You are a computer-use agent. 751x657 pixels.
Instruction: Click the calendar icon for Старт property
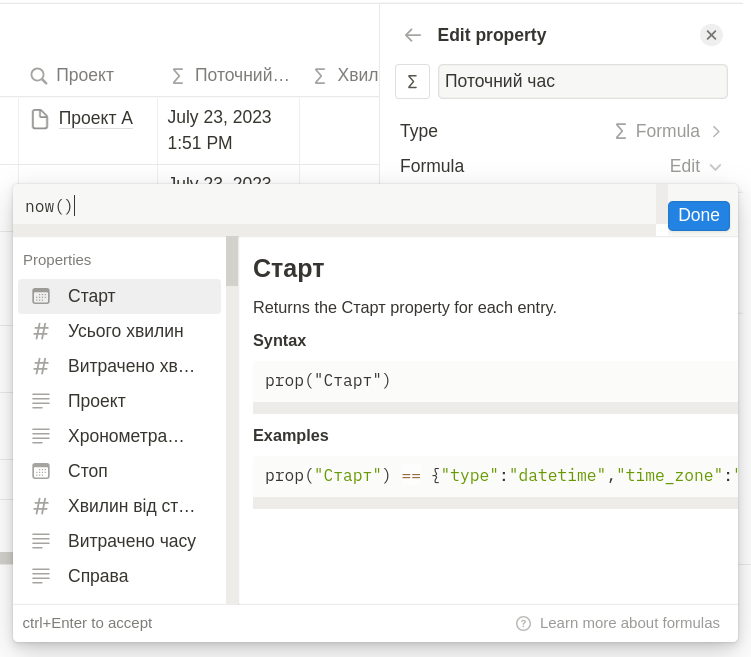pyautogui.click(x=41, y=296)
